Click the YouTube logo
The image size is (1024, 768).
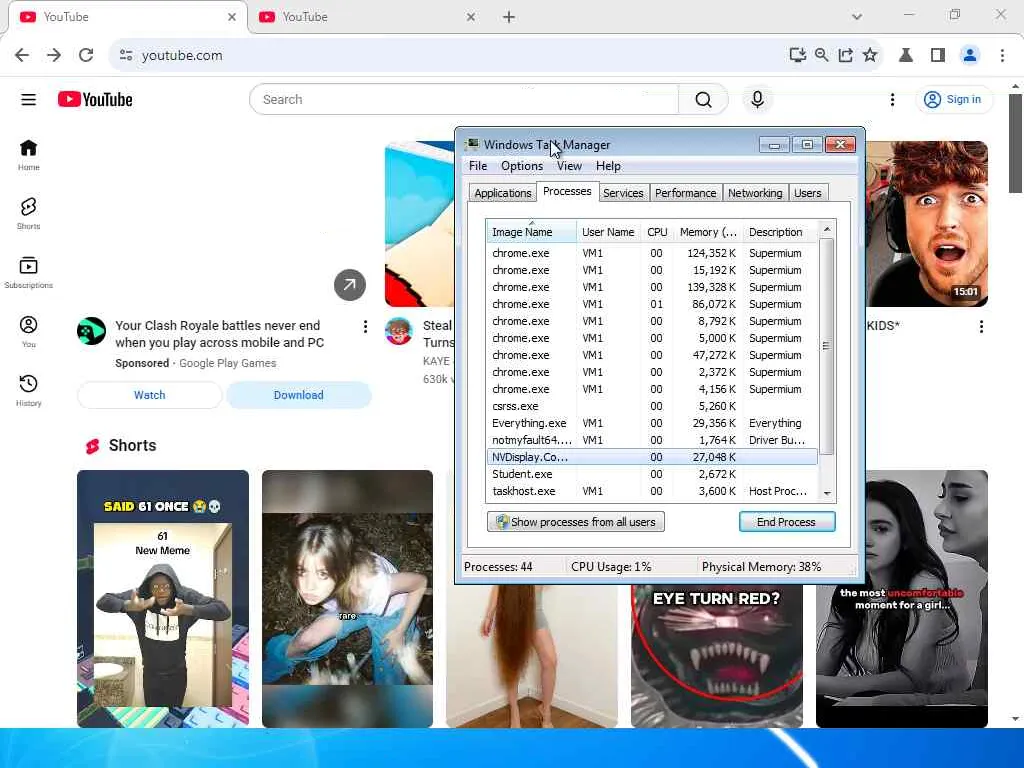[95, 99]
